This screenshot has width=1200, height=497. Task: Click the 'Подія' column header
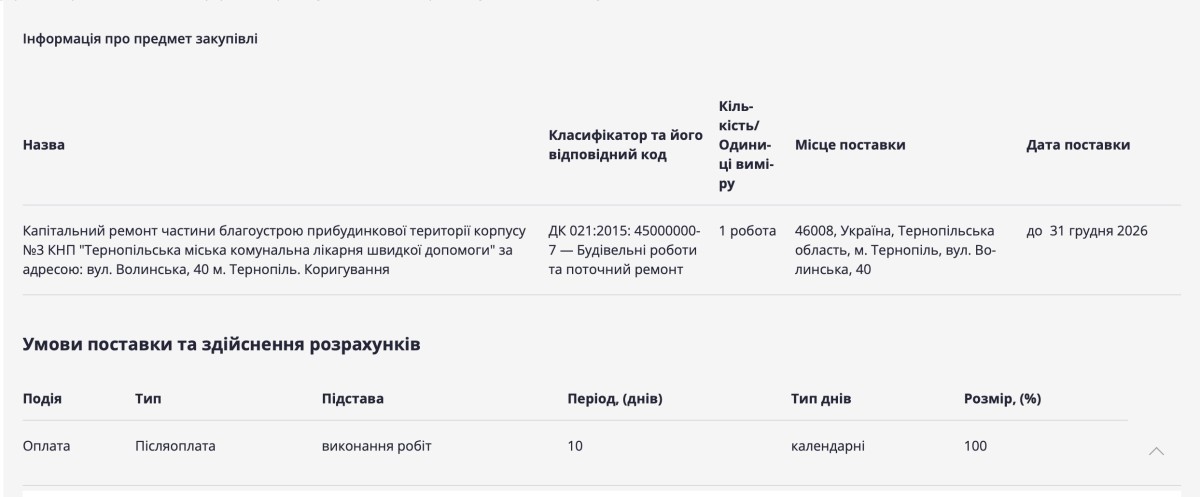point(42,400)
